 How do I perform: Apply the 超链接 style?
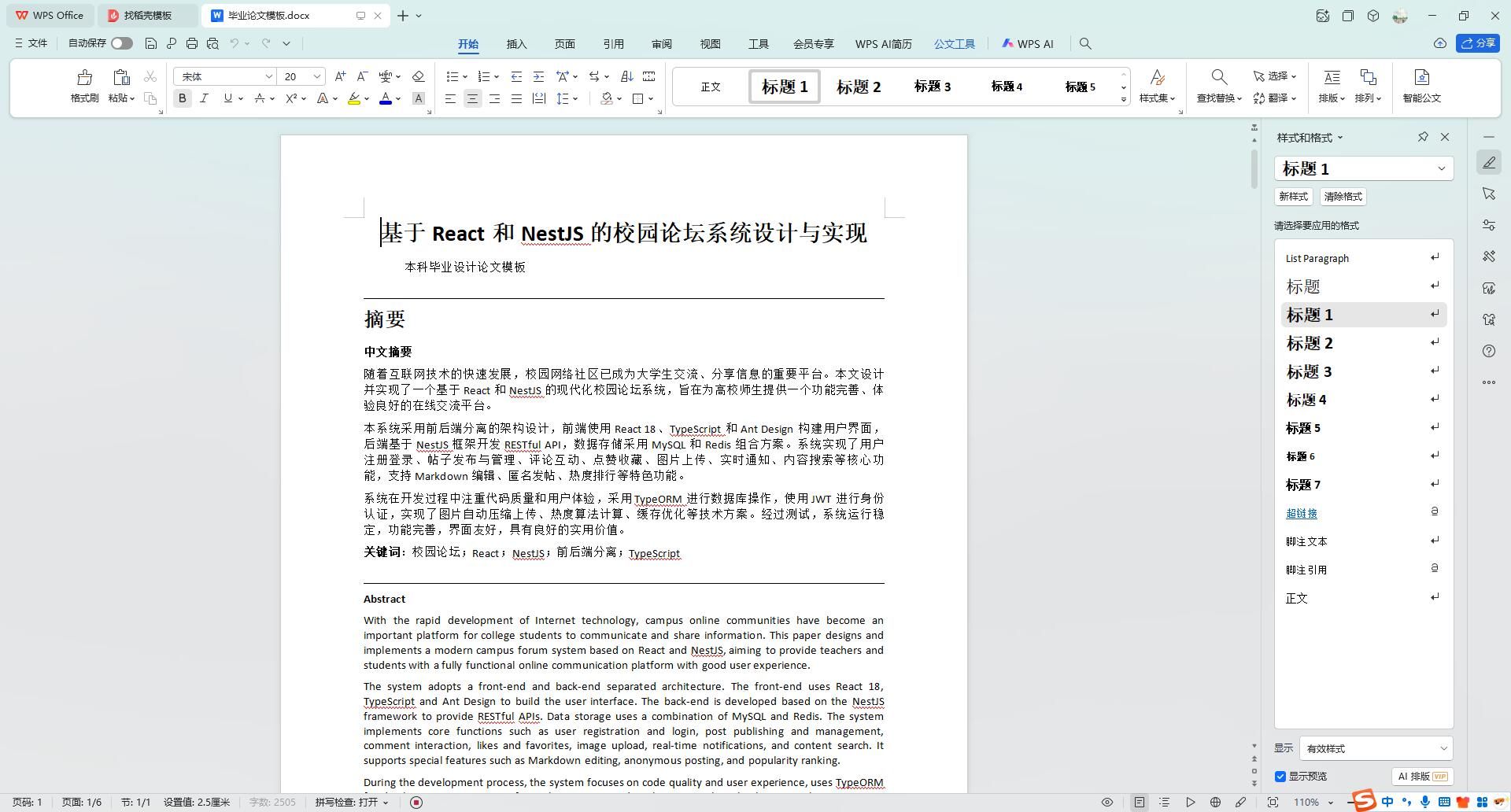coord(1302,513)
